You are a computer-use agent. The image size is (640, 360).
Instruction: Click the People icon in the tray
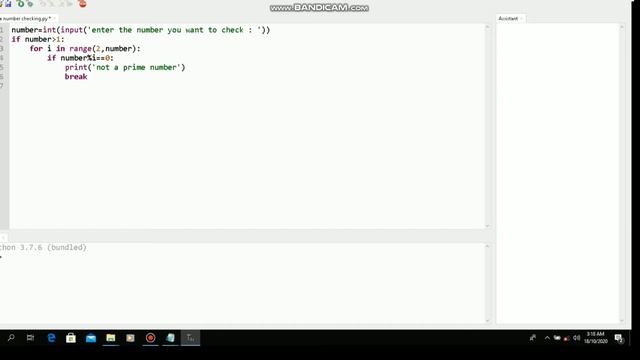coord(533,338)
